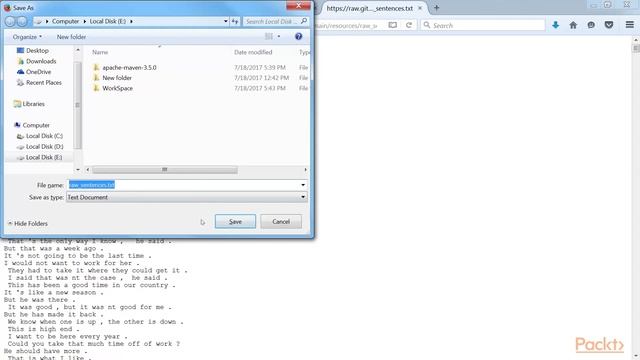Viewport: 640px width, 360px height.
Task: Click the address bar refresh icon
Action: pos(235,21)
